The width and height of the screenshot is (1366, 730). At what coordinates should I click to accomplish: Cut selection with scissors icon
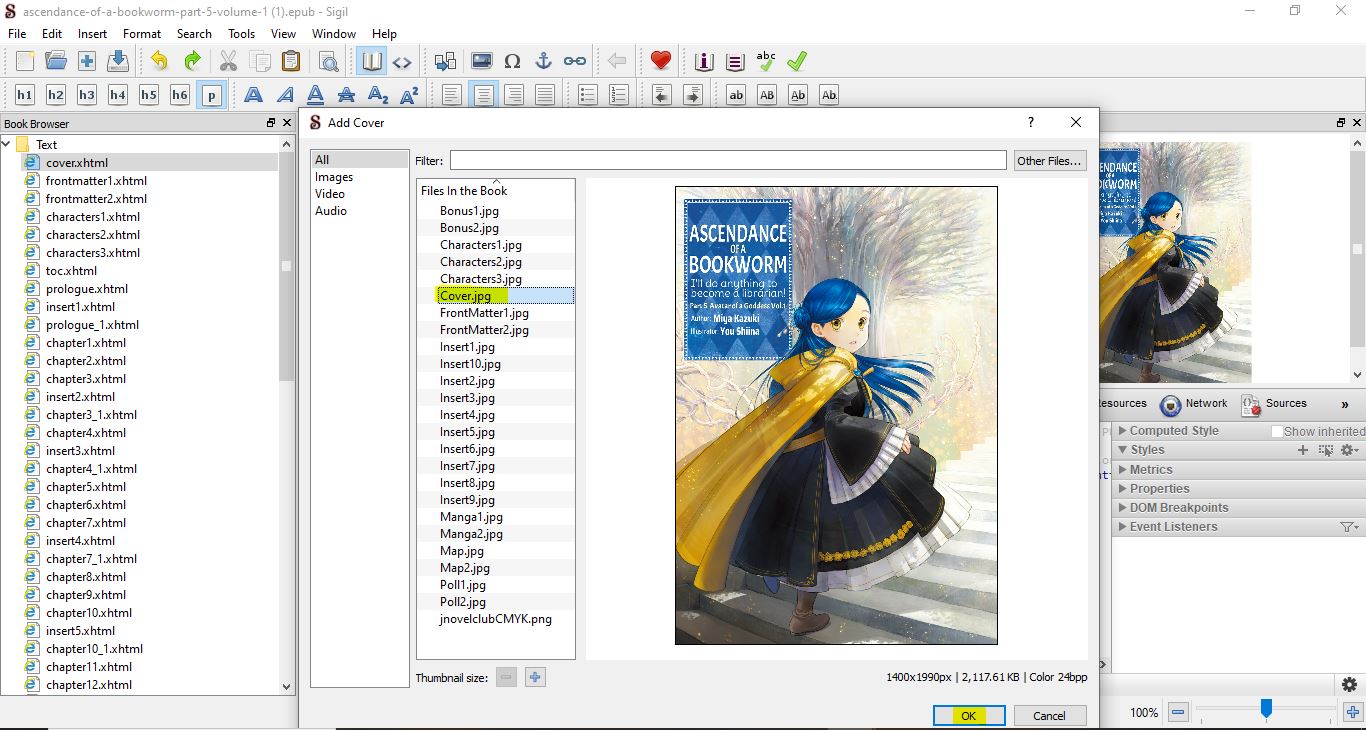pos(228,61)
